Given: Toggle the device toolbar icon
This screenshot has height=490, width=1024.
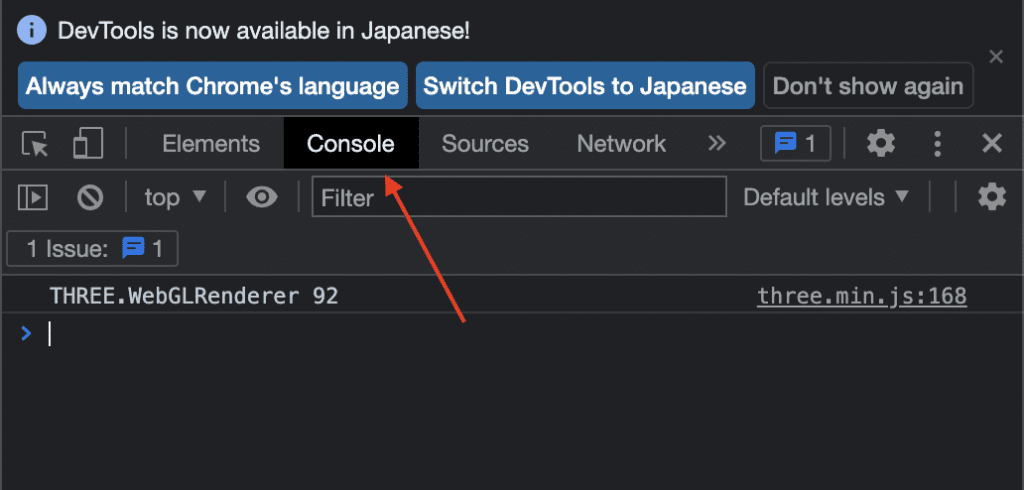Looking at the screenshot, I should (x=88, y=143).
